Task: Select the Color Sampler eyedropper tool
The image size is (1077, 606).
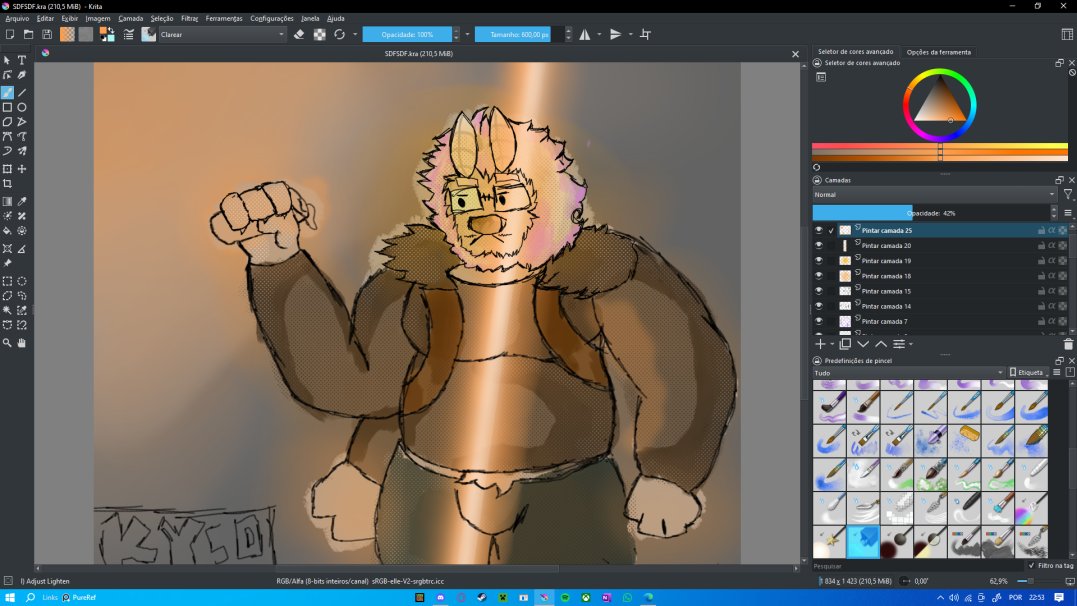Action: click(x=22, y=201)
